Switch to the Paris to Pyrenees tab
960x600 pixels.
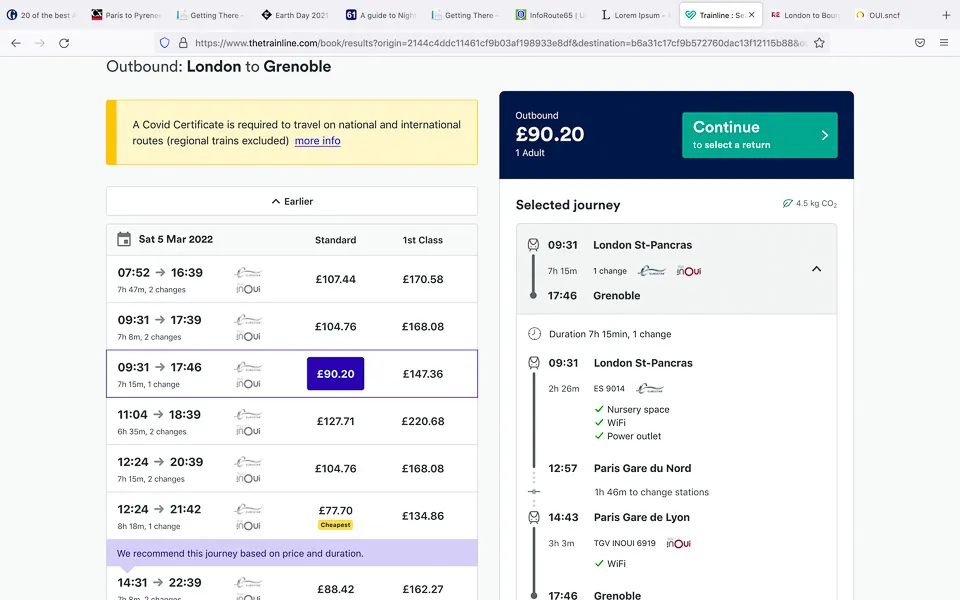[126, 15]
